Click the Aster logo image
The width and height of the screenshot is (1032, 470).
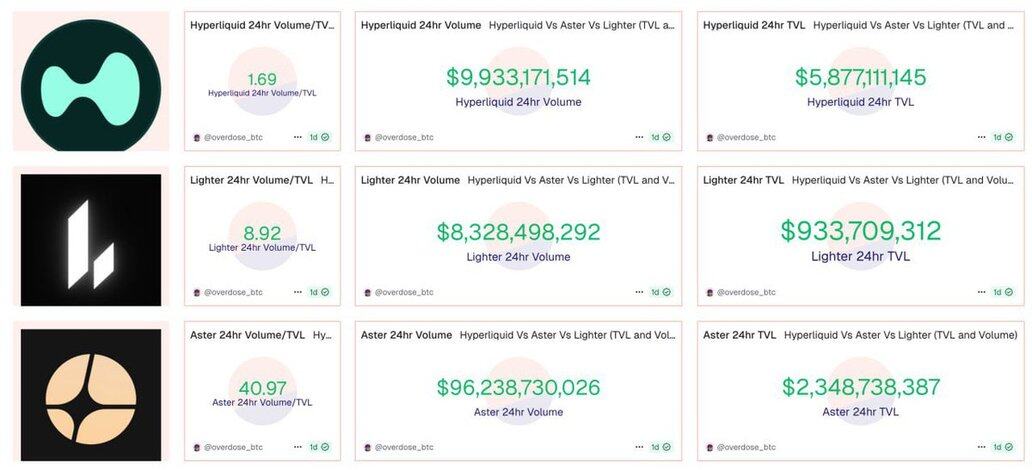pyautogui.click(x=91, y=392)
